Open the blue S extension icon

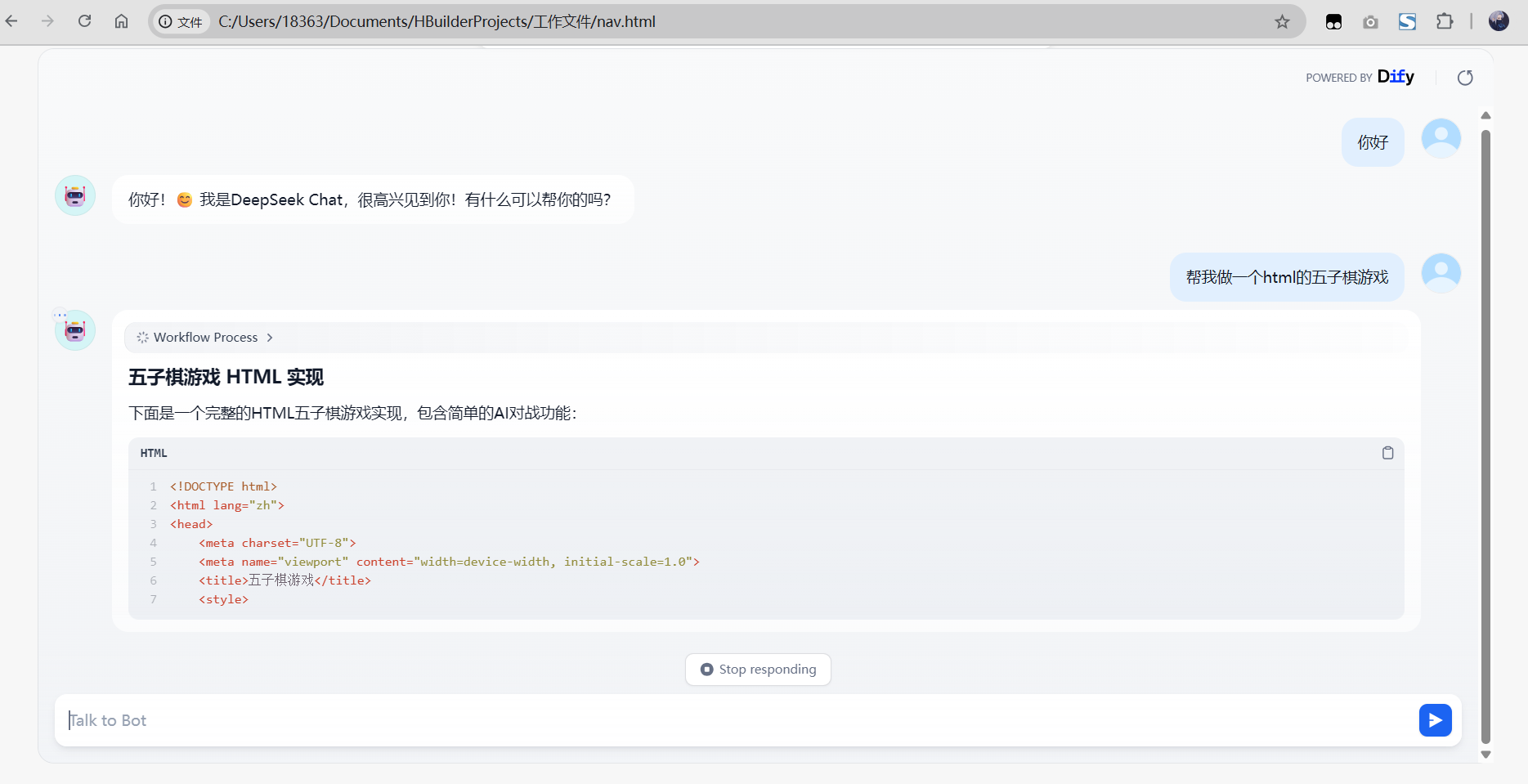click(1407, 22)
